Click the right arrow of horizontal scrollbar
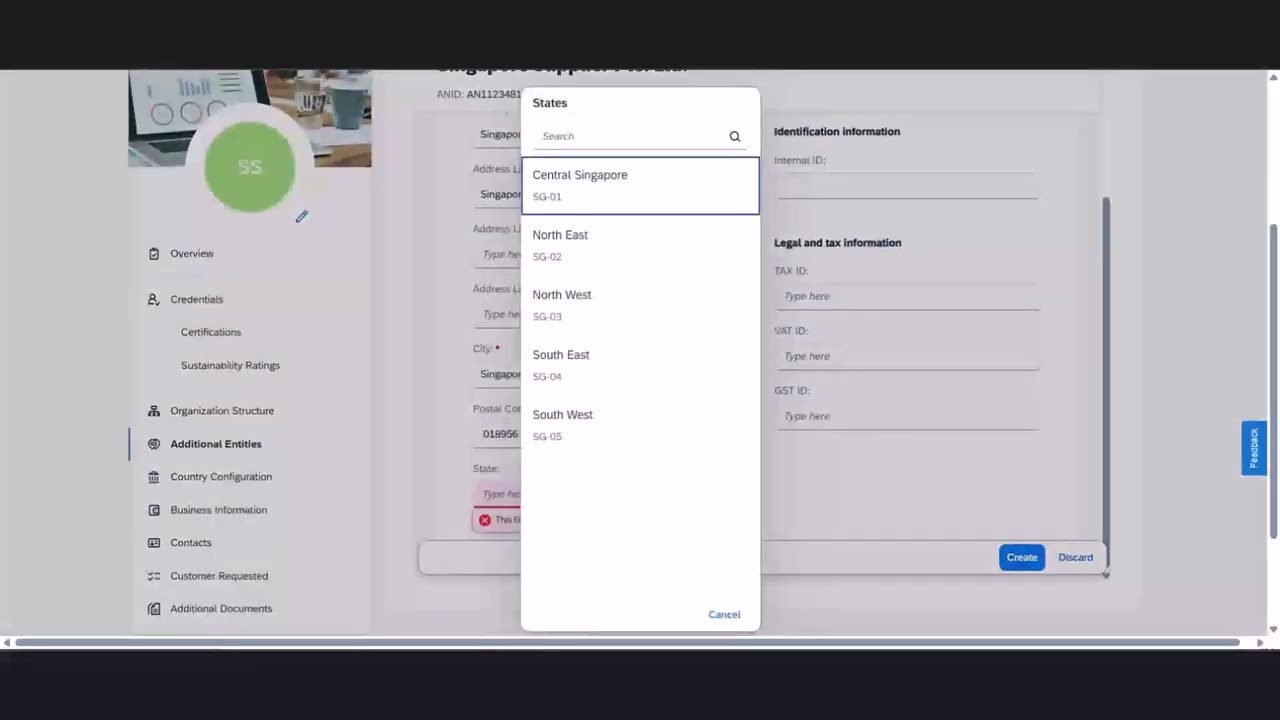The image size is (1280, 720). (x=1259, y=642)
